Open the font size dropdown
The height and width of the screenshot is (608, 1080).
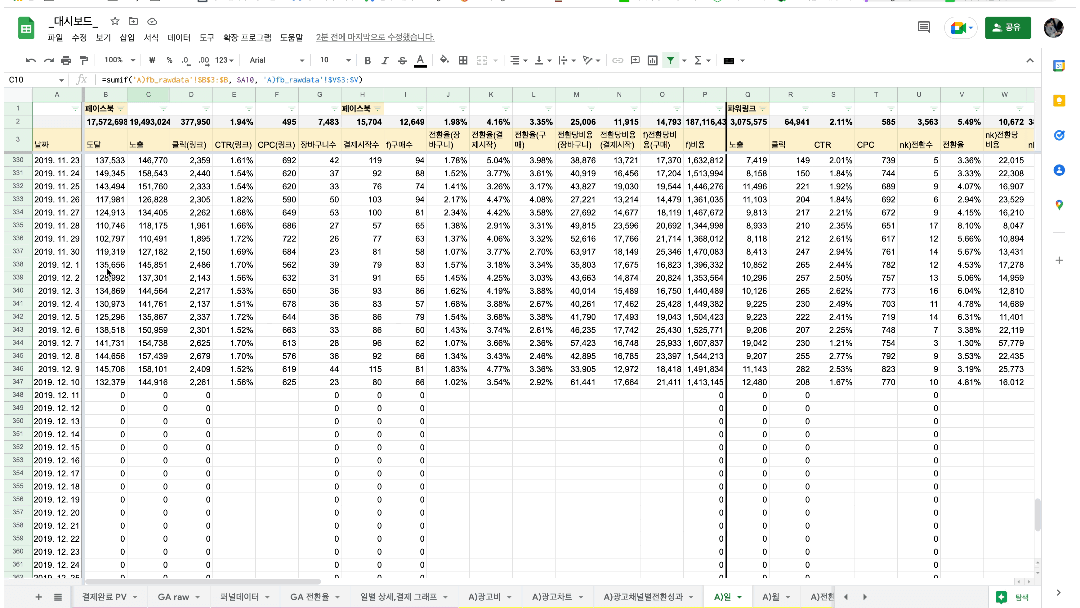pos(335,61)
